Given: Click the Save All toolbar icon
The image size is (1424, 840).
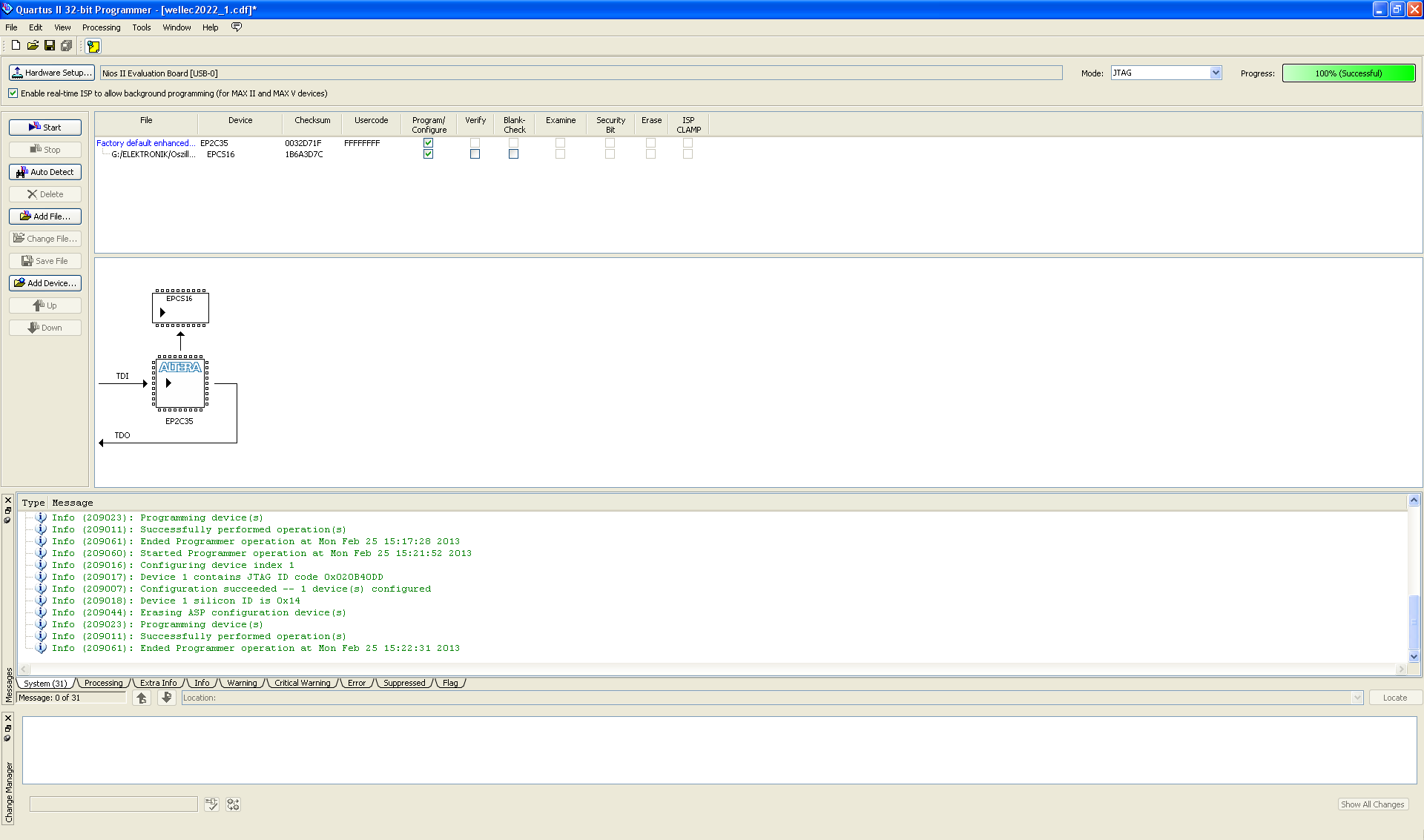Looking at the screenshot, I should click(x=66, y=45).
